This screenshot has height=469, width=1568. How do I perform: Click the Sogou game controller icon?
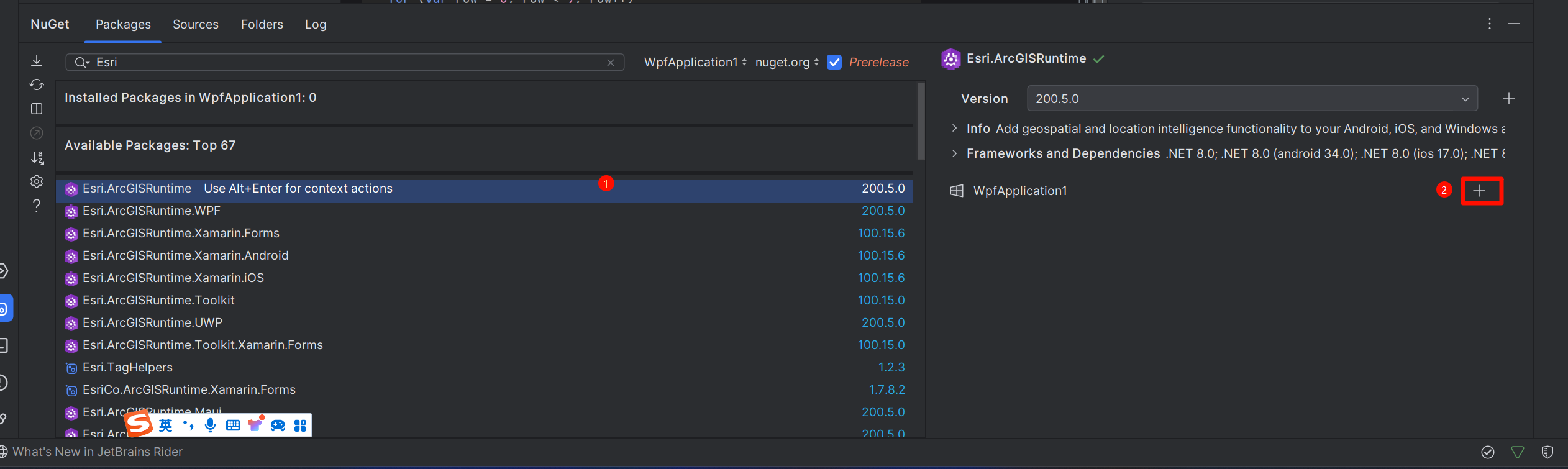[278, 426]
